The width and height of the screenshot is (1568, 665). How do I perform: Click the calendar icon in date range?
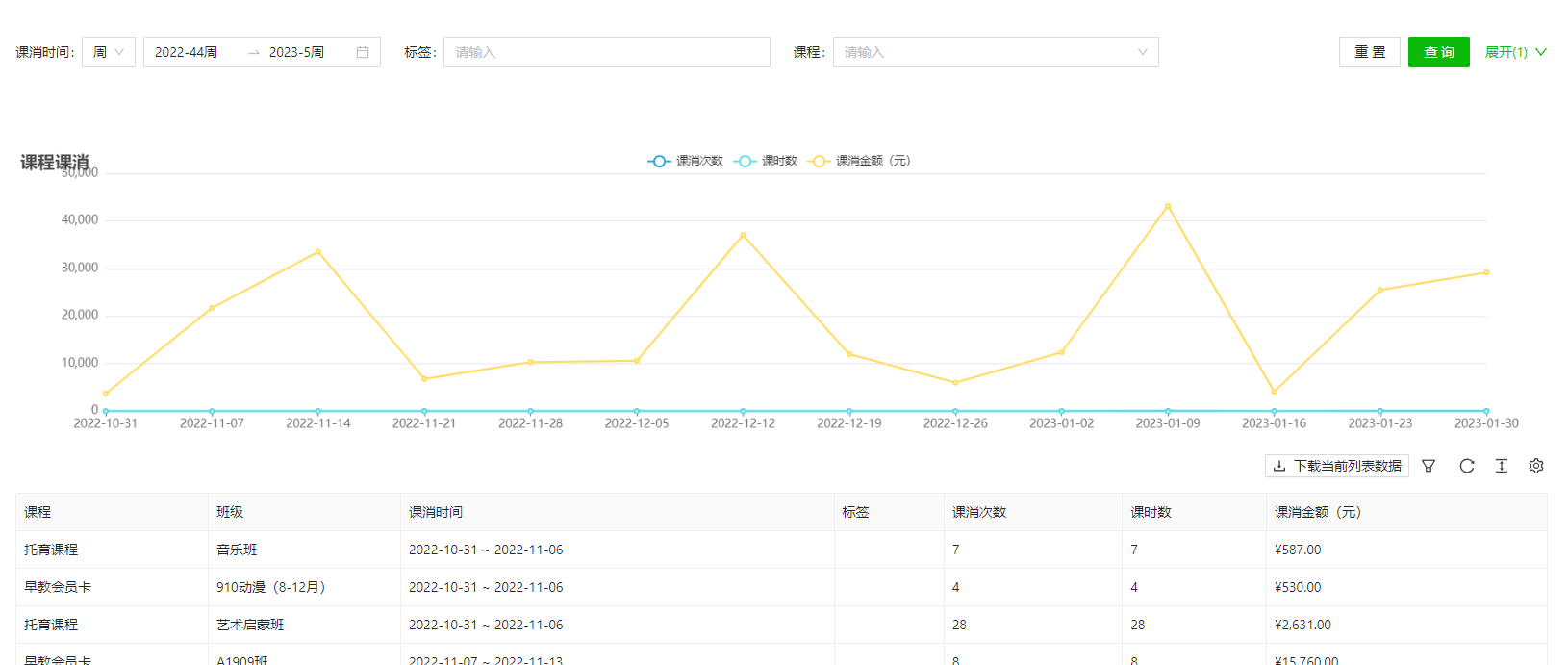(x=363, y=52)
